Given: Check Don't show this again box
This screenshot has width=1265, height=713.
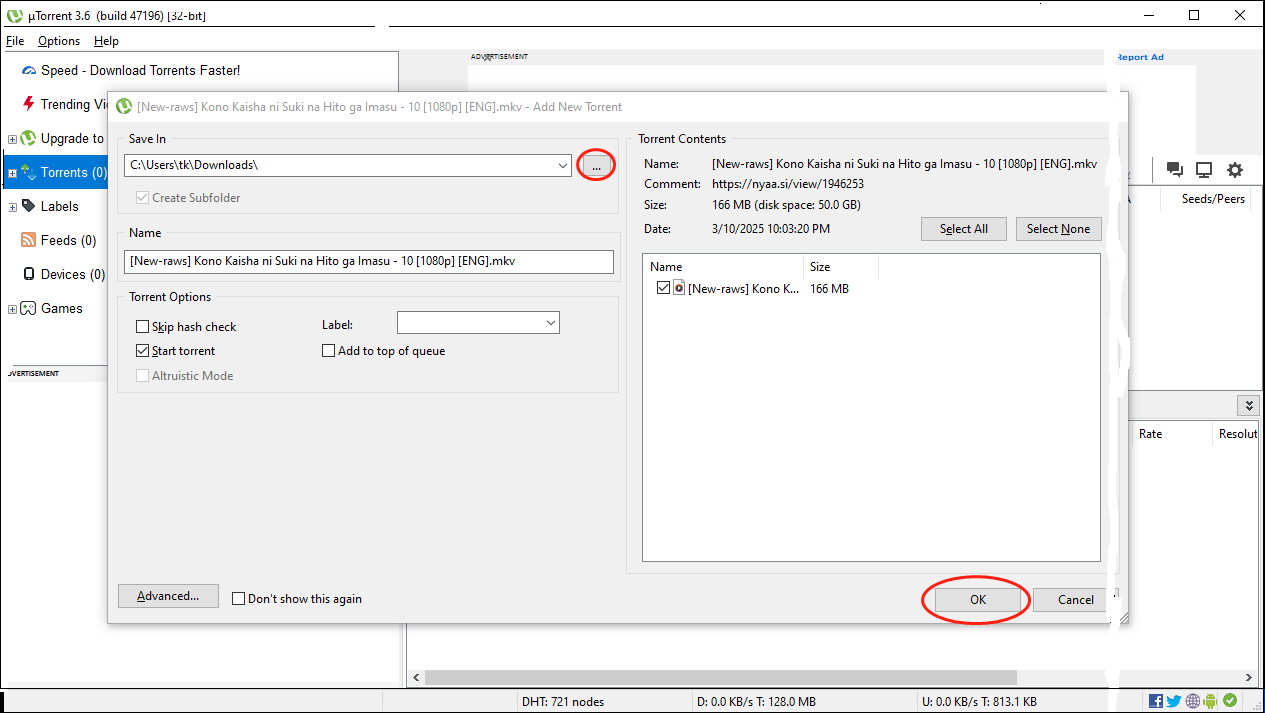Looking at the screenshot, I should (238, 599).
